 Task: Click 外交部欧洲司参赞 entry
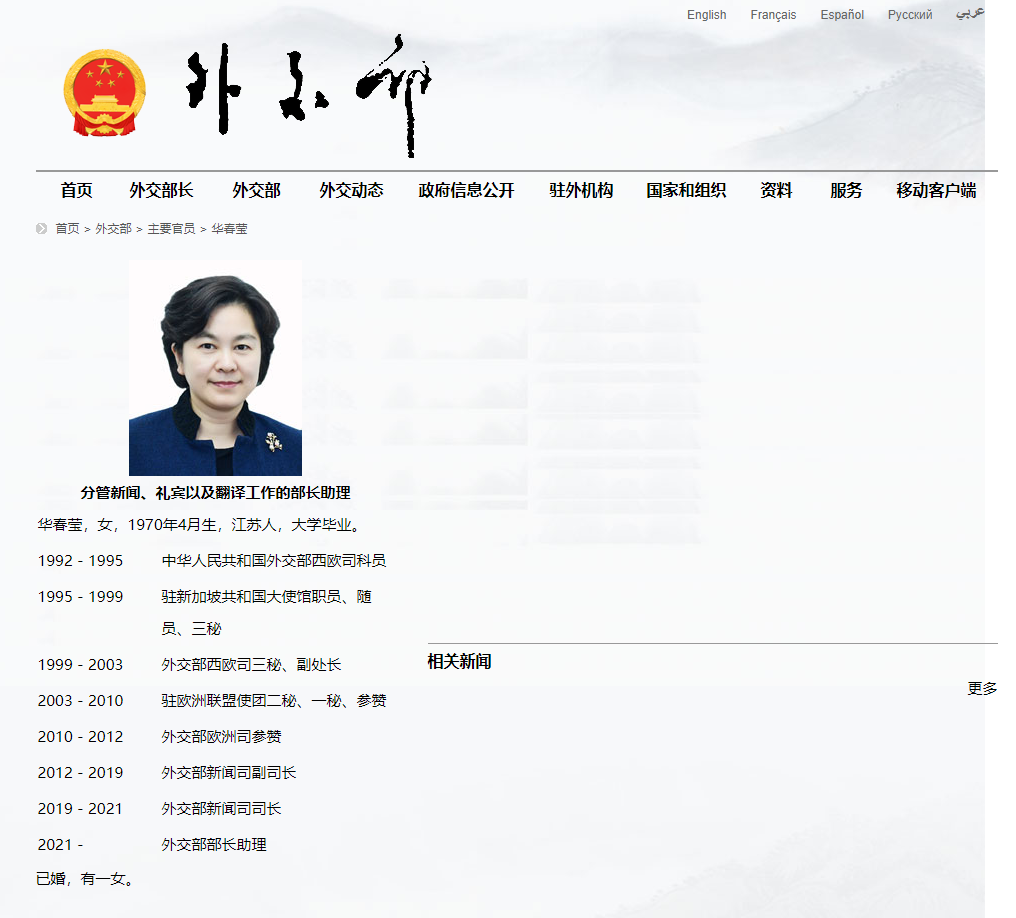click(222, 737)
